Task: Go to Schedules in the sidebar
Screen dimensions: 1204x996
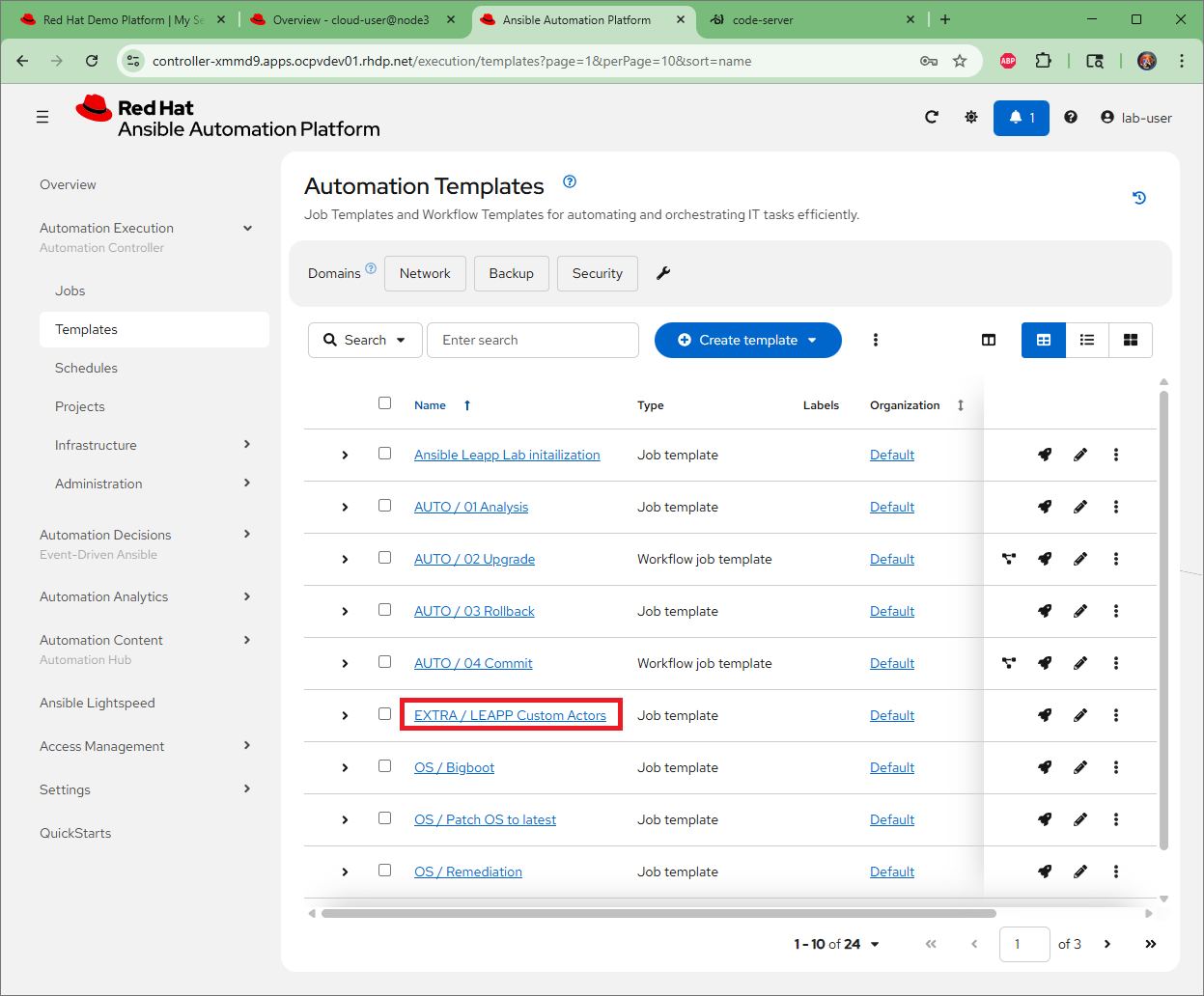Action: (86, 368)
